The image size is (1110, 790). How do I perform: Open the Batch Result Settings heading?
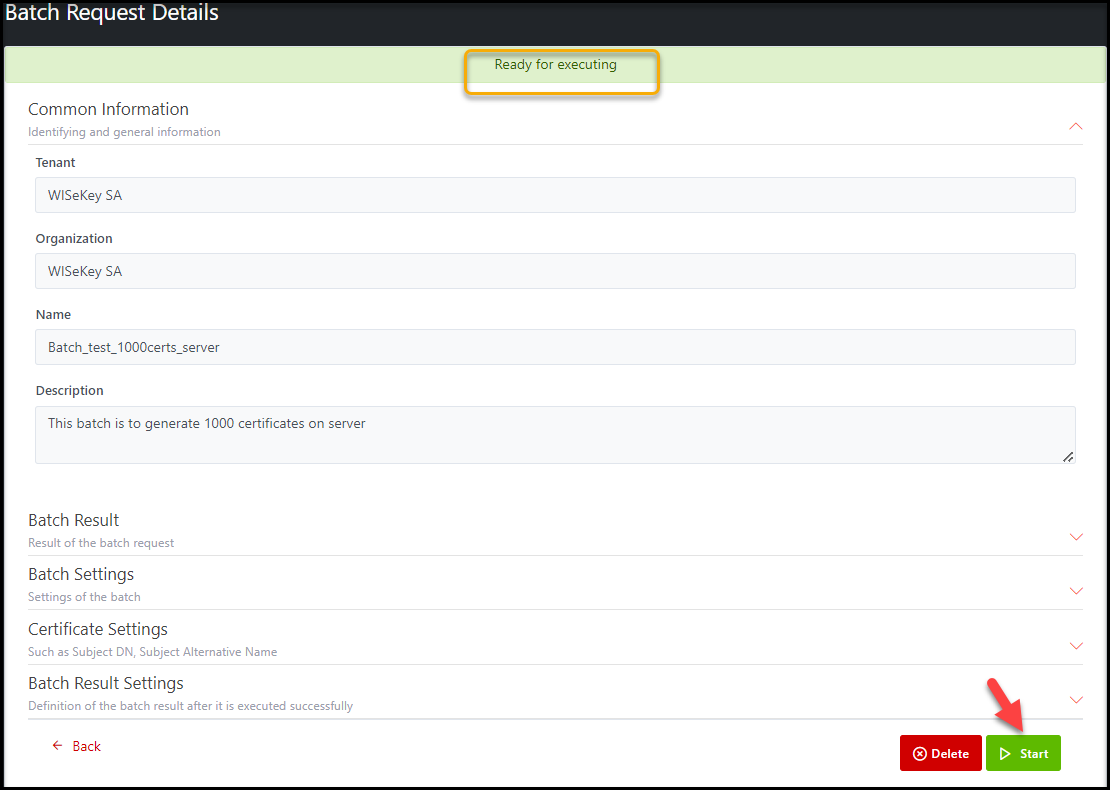point(106,684)
